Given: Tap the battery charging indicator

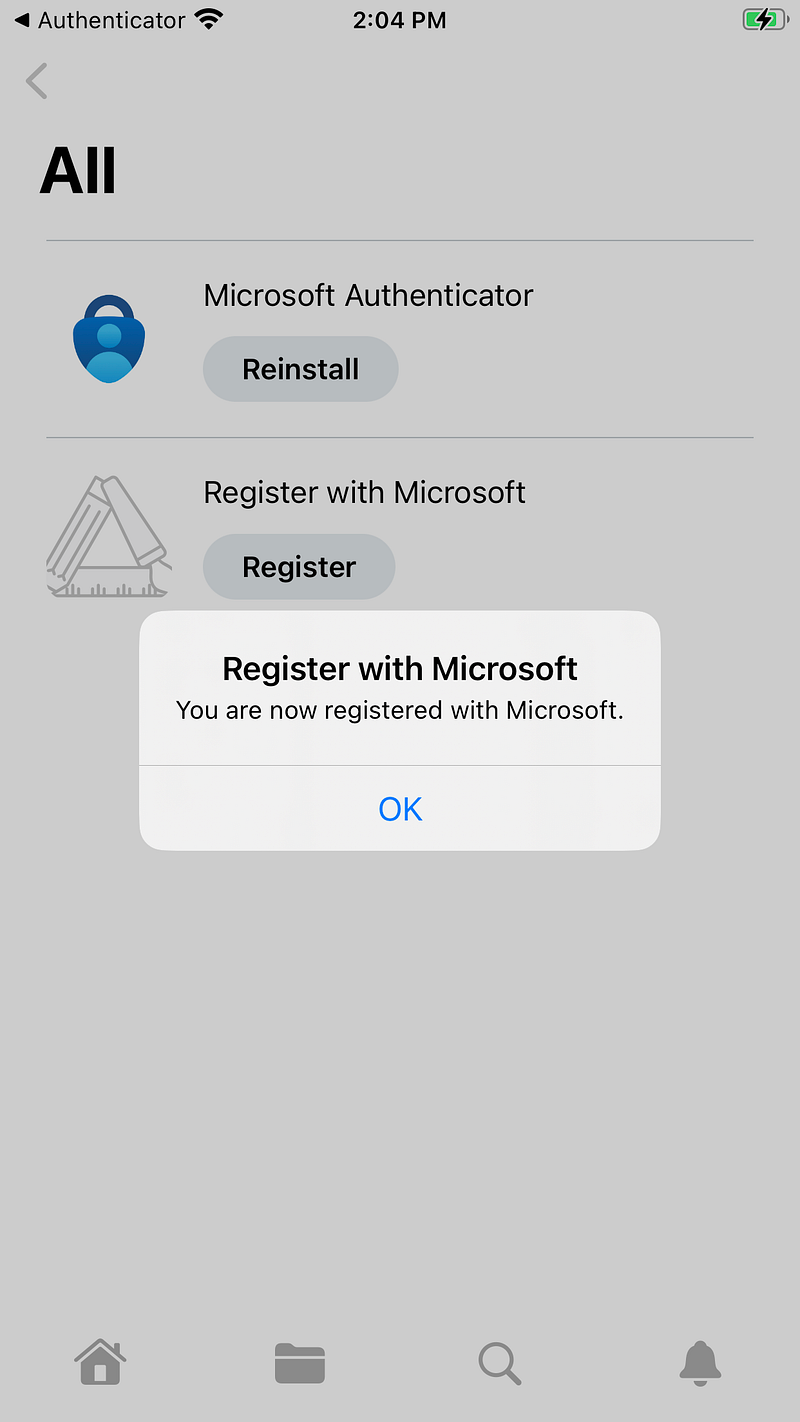Looking at the screenshot, I should point(763,18).
